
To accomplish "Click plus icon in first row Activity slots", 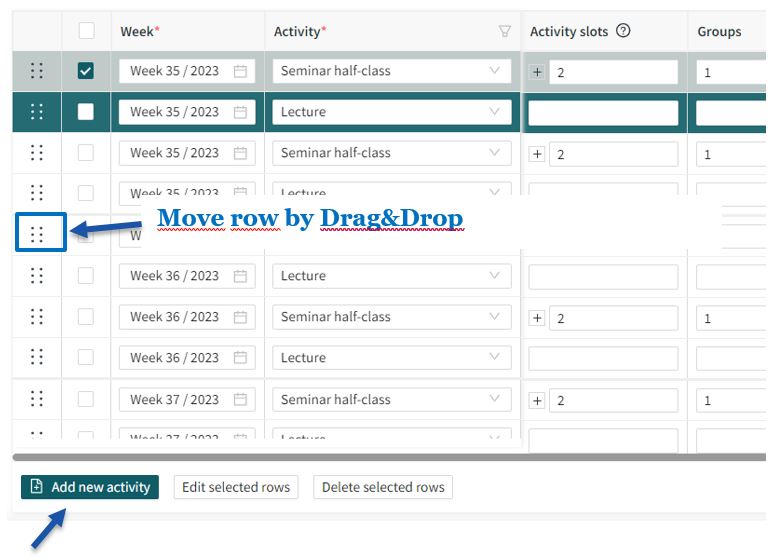I will click(x=537, y=72).
